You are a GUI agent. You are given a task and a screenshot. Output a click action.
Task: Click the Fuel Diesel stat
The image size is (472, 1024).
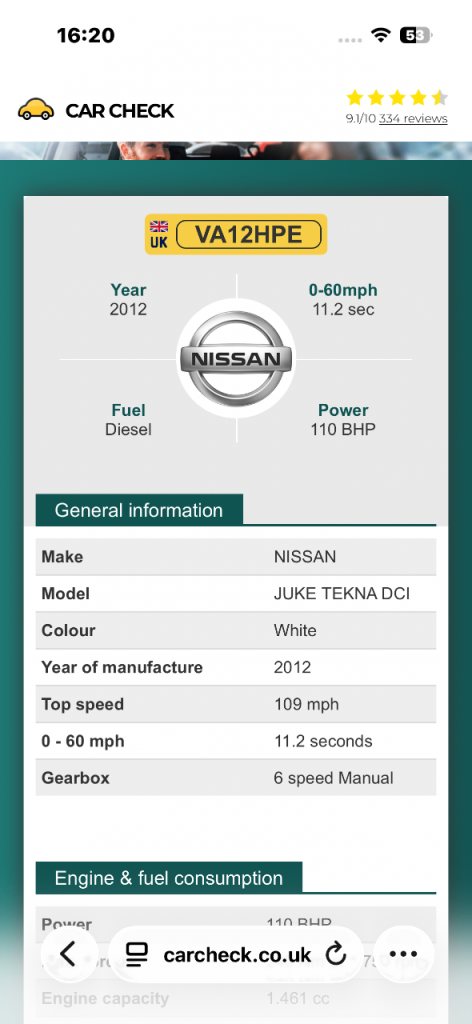click(129, 419)
